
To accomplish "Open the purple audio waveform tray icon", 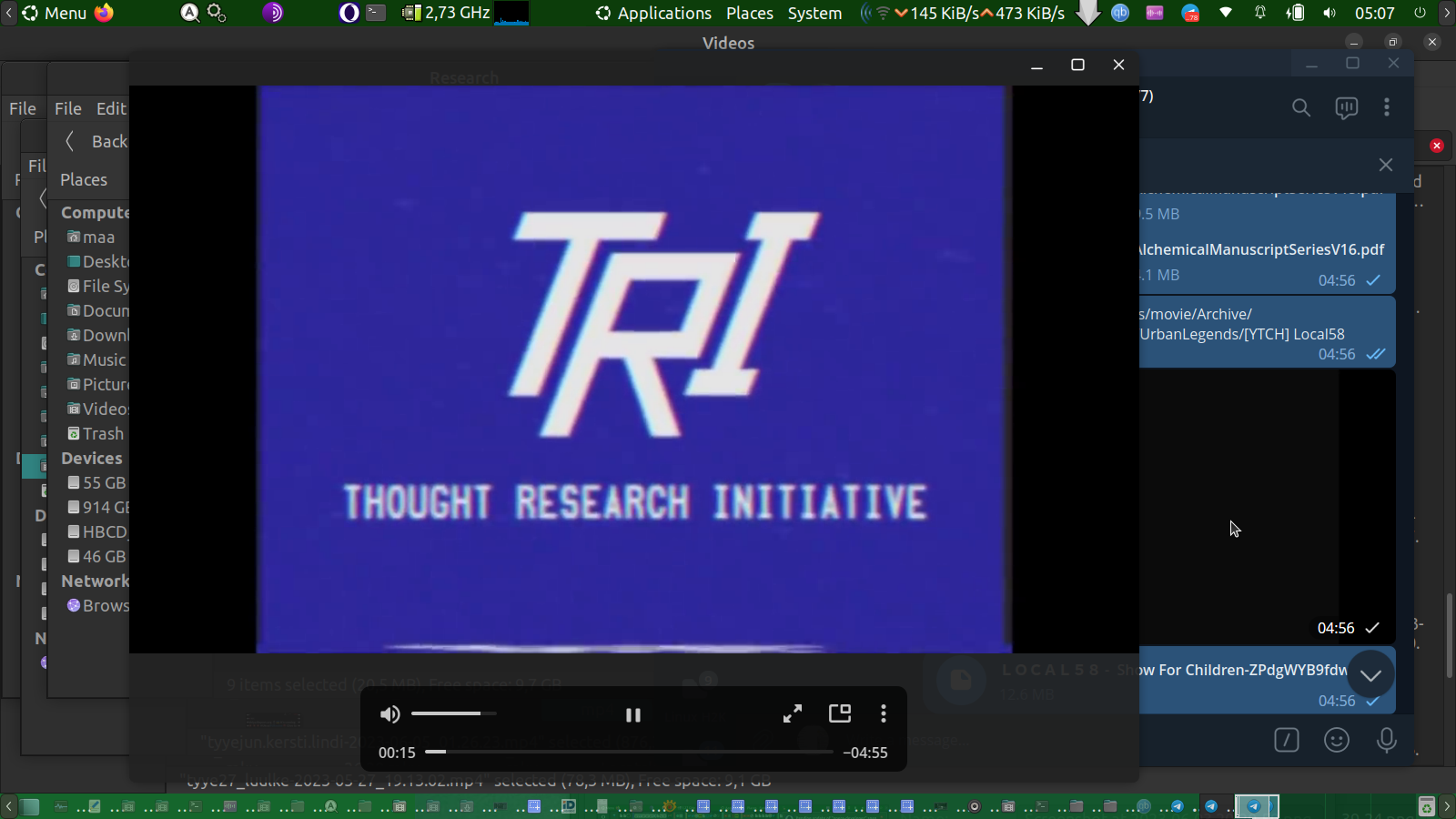I will click(x=1155, y=13).
